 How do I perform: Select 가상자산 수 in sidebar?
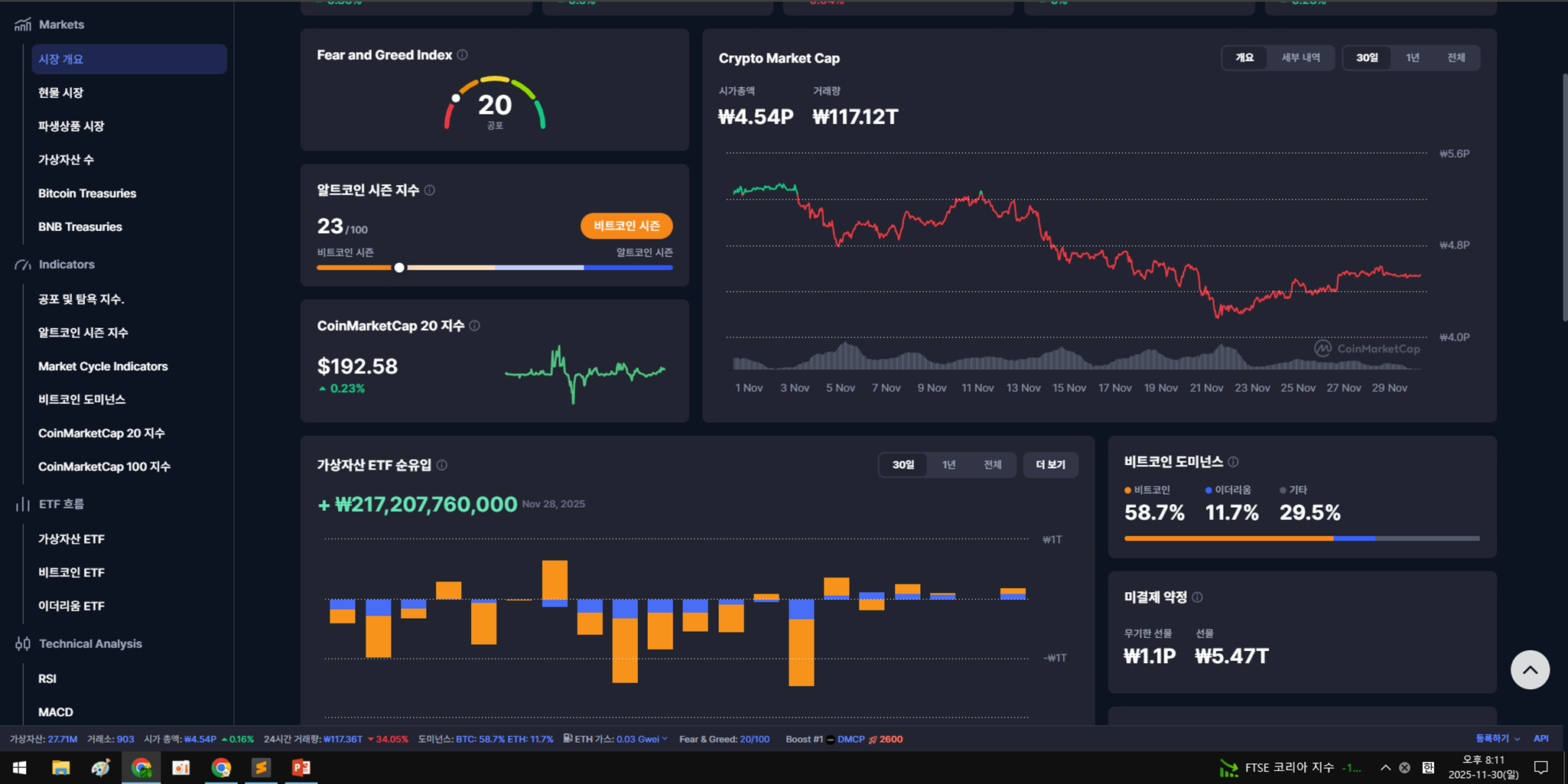pyautogui.click(x=66, y=160)
